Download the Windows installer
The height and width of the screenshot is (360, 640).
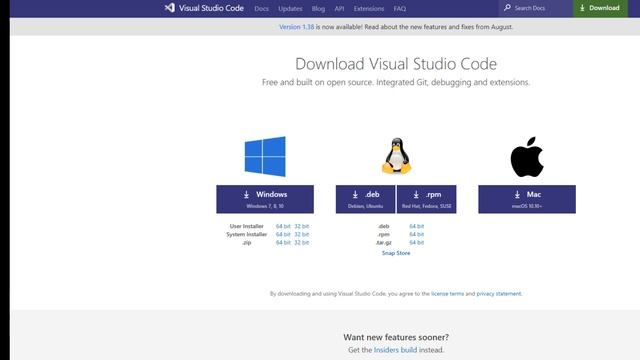[265, 199]
